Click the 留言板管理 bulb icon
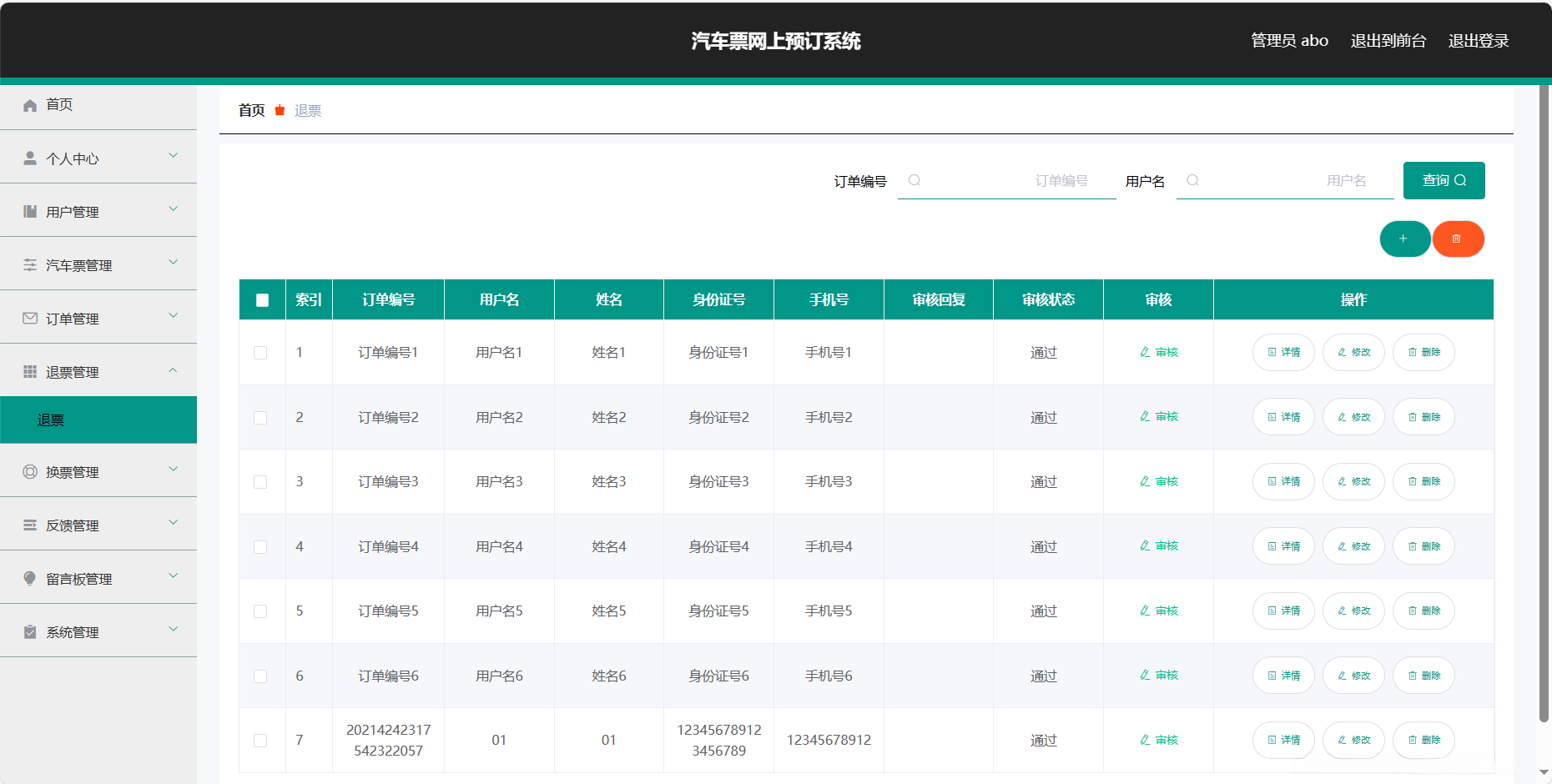This screenshot has width=1552, height=784. [x=30, y=579]
